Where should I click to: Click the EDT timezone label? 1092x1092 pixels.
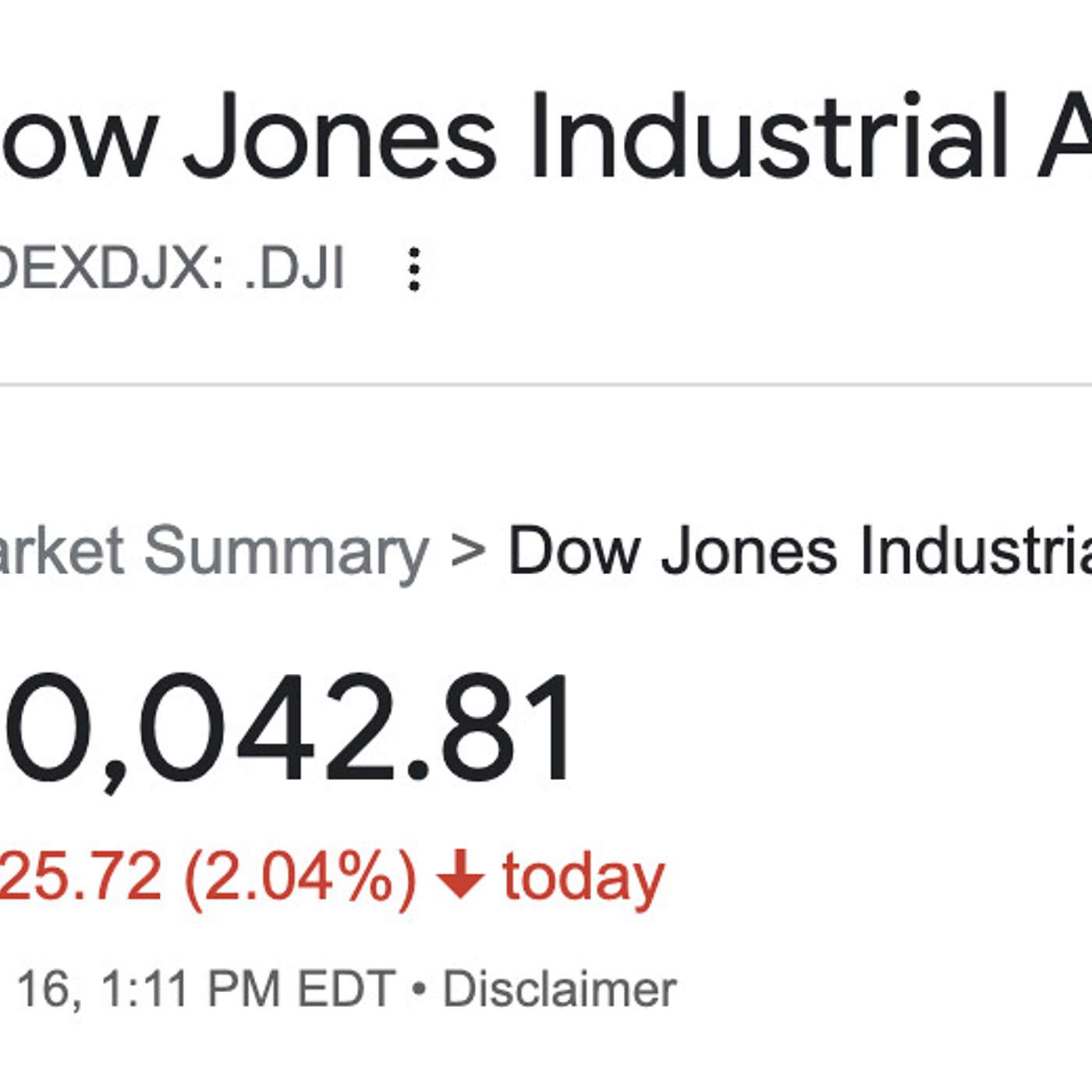[x=347, y=989]
